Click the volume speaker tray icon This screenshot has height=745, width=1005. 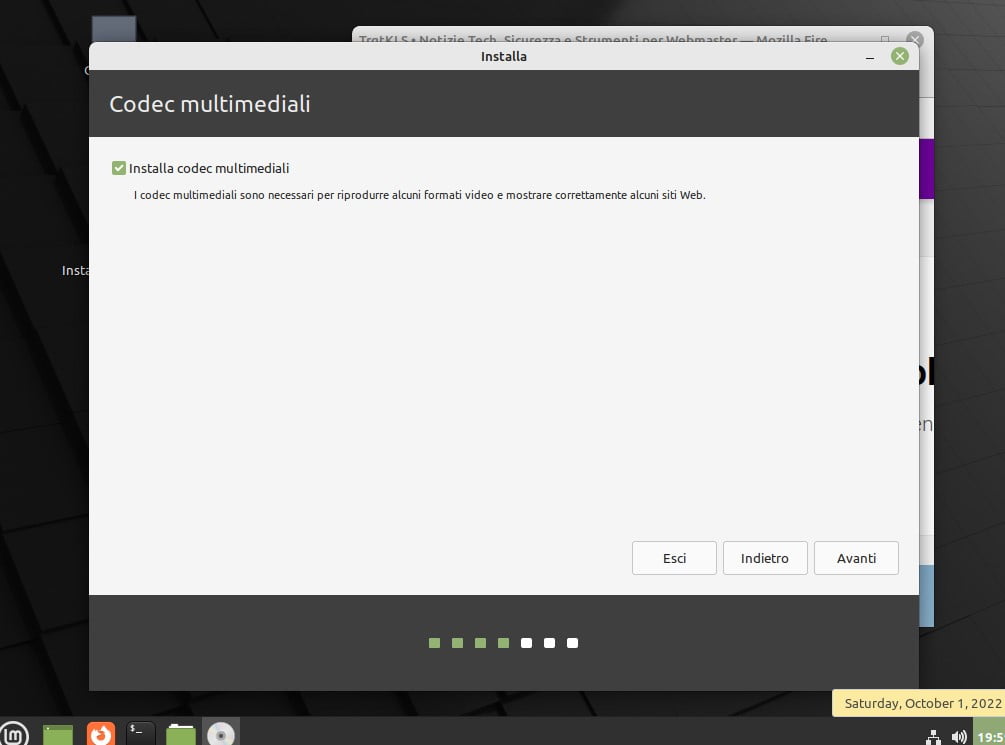tap(959, 736)
